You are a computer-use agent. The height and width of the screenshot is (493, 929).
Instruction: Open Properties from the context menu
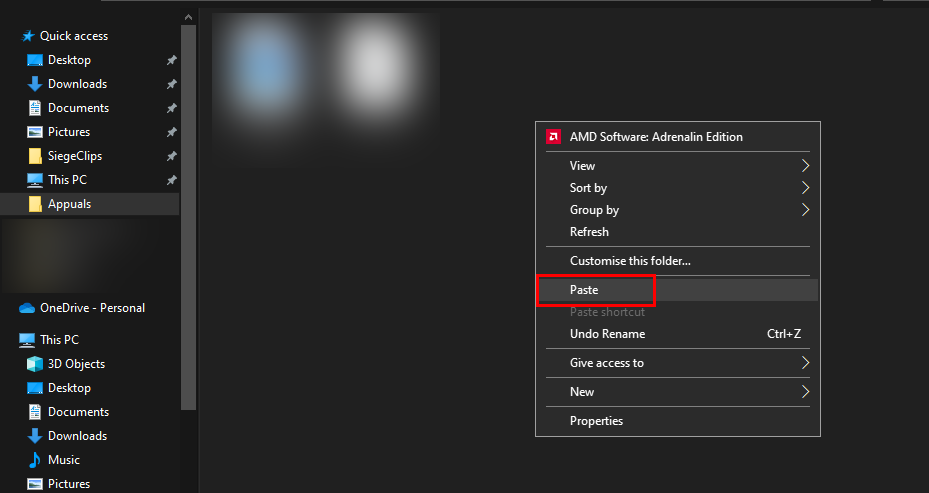(x=596, y=421)
